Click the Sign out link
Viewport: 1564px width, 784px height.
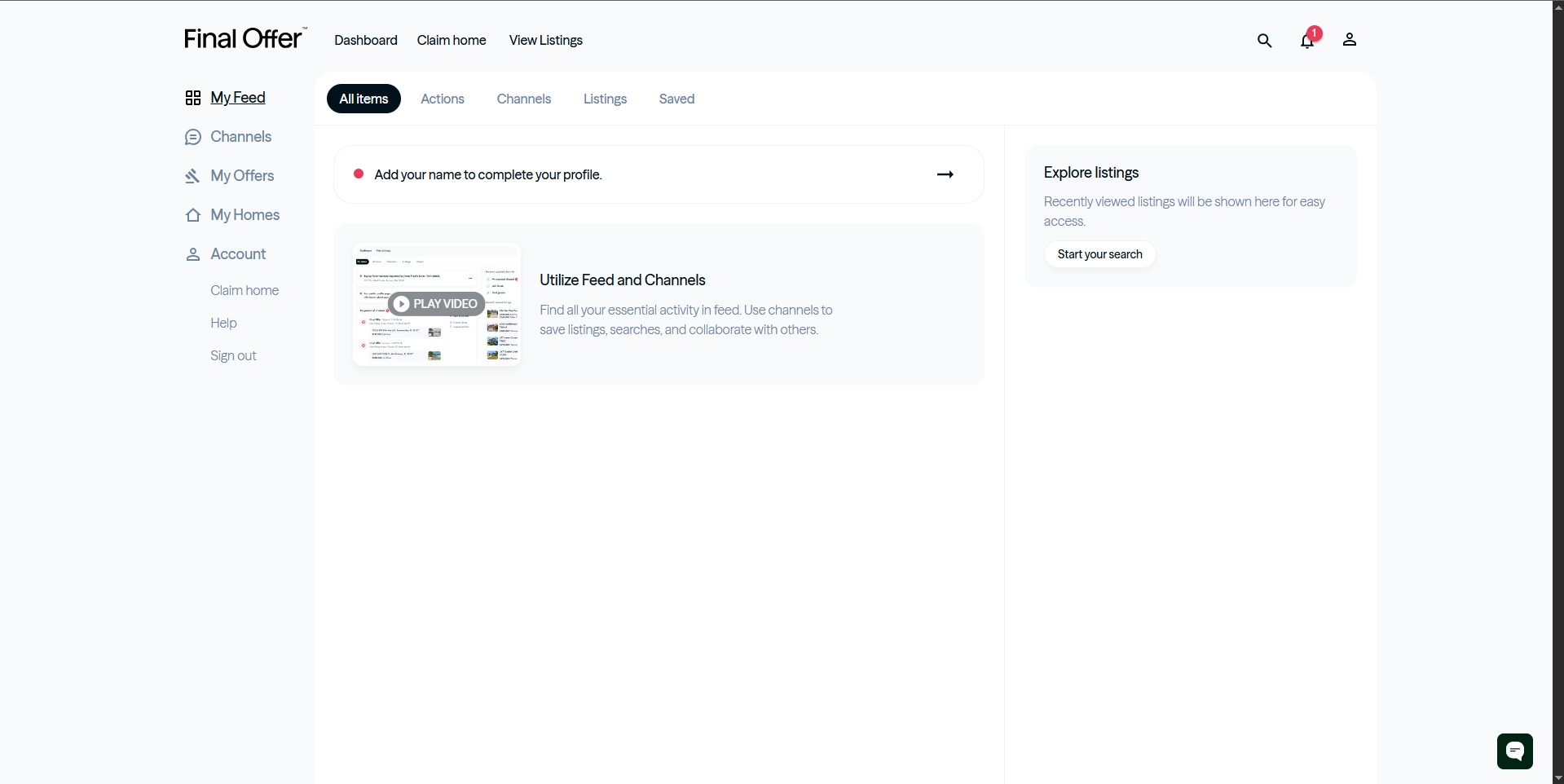click(x=233, y=355)
